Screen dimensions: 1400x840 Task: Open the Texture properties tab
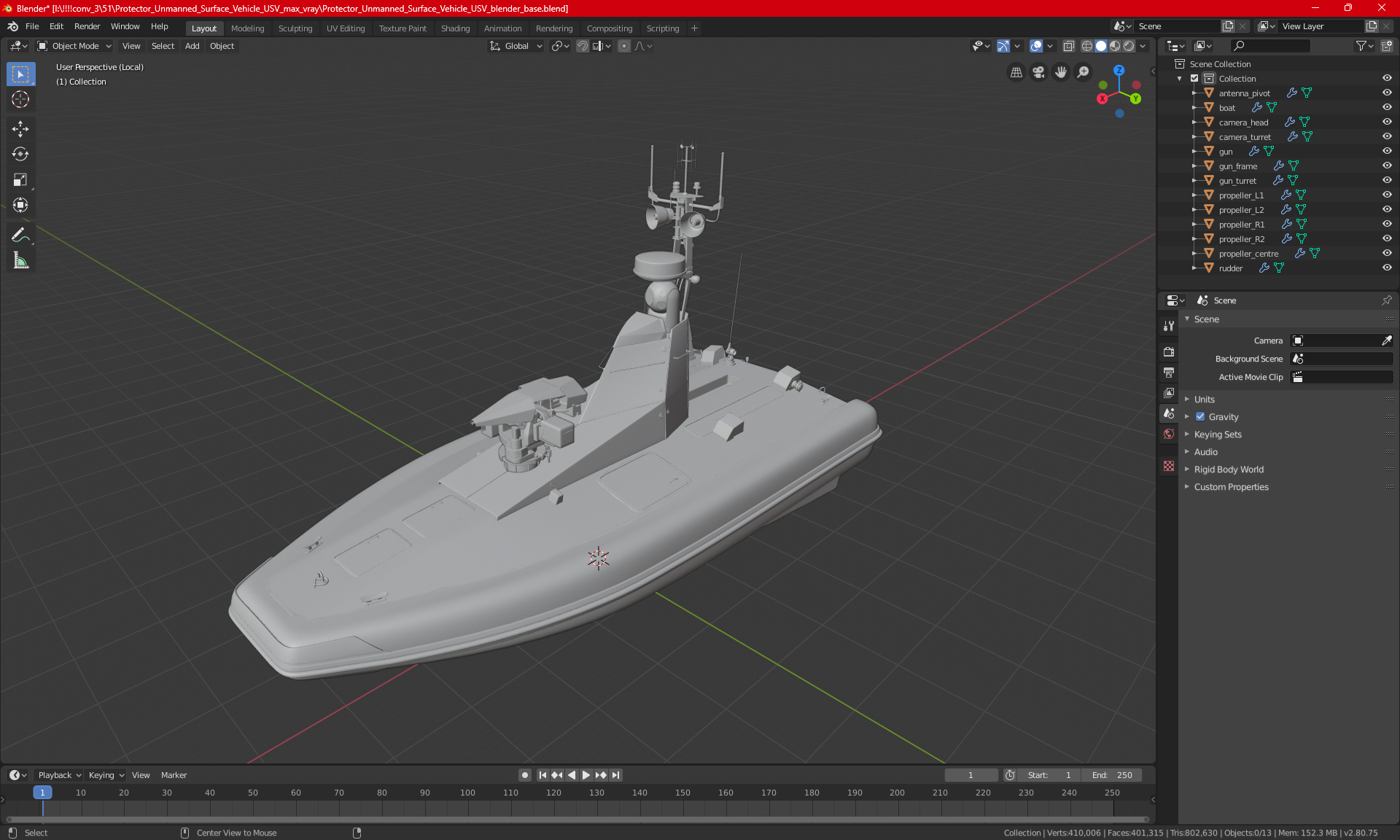[x=1169, y=465]
